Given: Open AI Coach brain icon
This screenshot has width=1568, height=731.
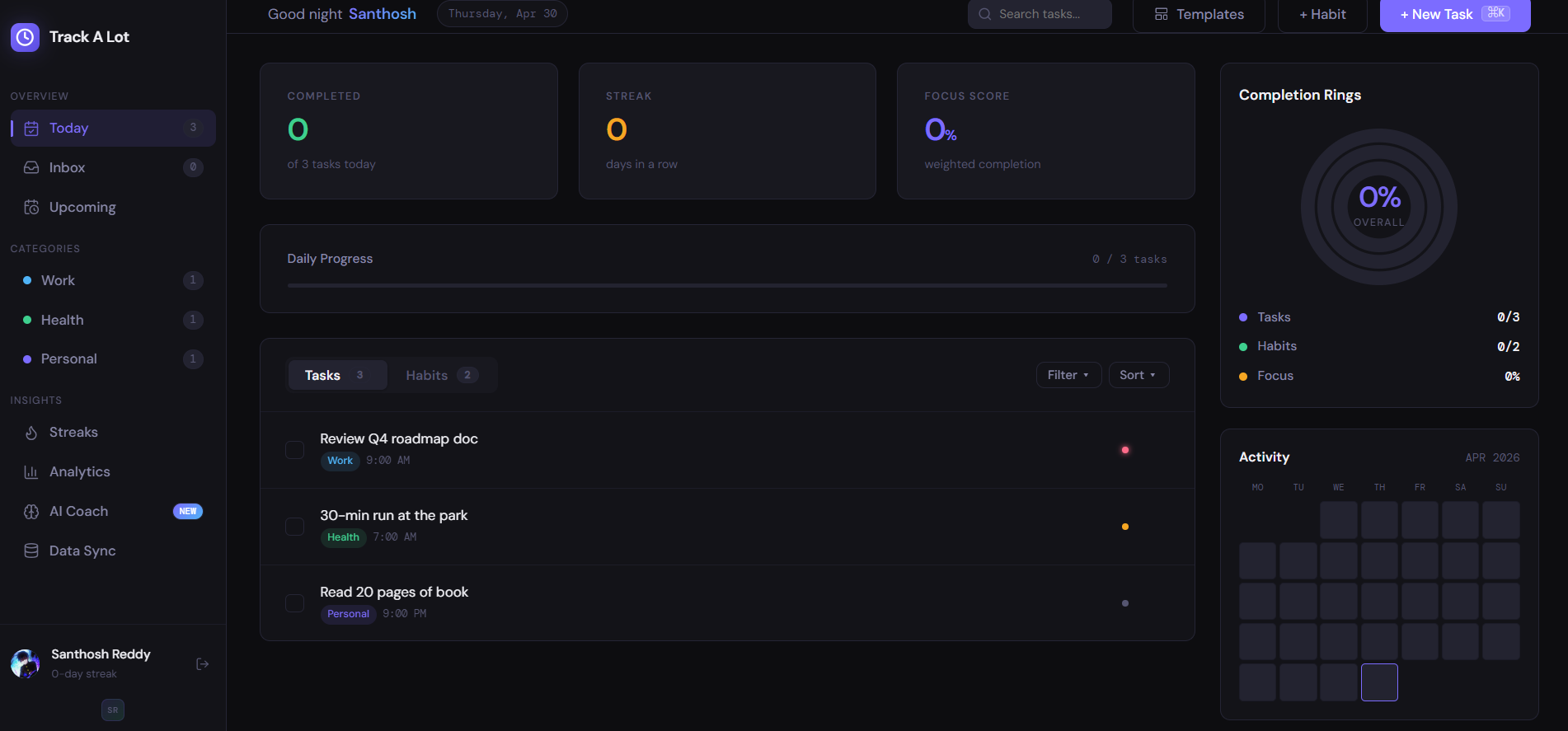Looking at the screenshot, I should (31, 512).
